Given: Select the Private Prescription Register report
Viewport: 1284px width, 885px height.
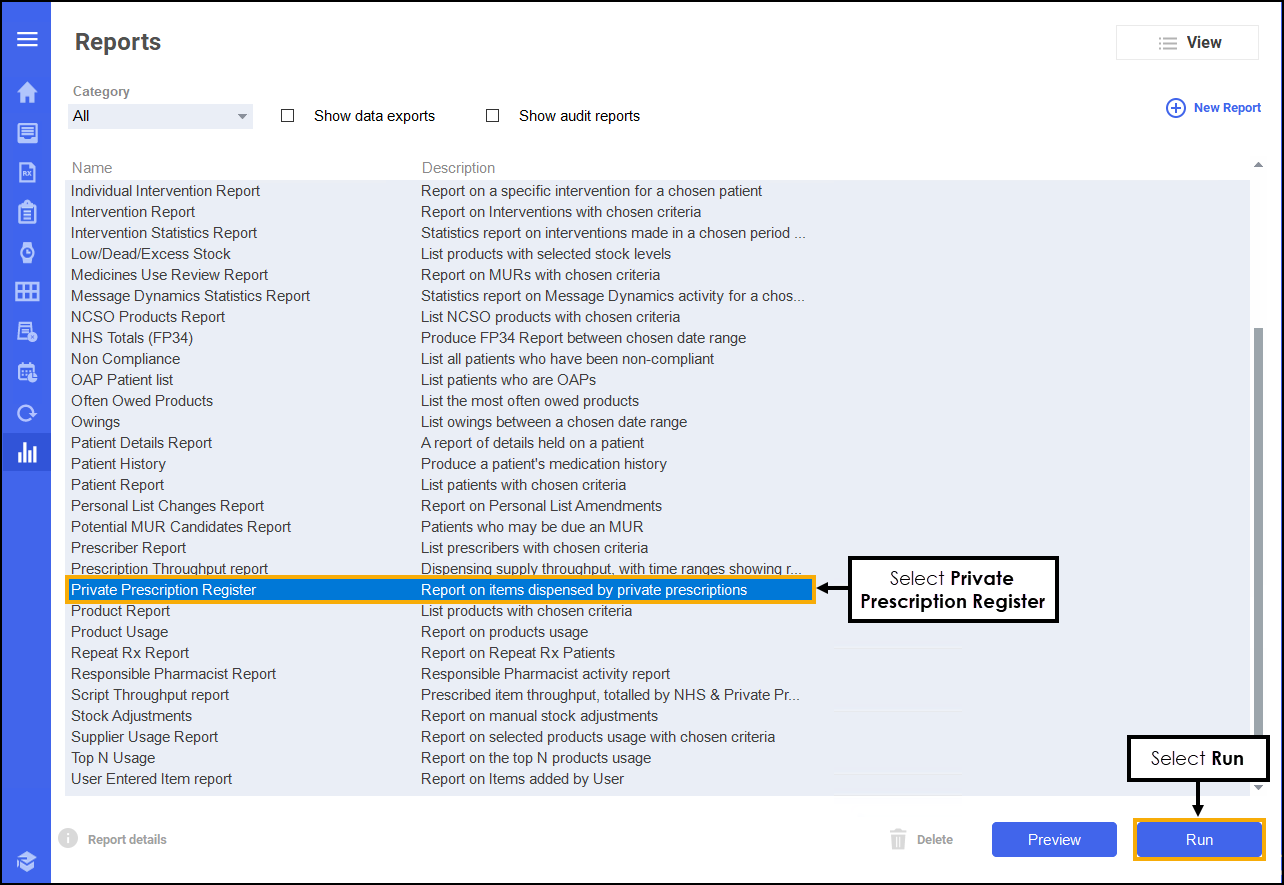Looking at the screenshot, I should (x=164, y=590).
